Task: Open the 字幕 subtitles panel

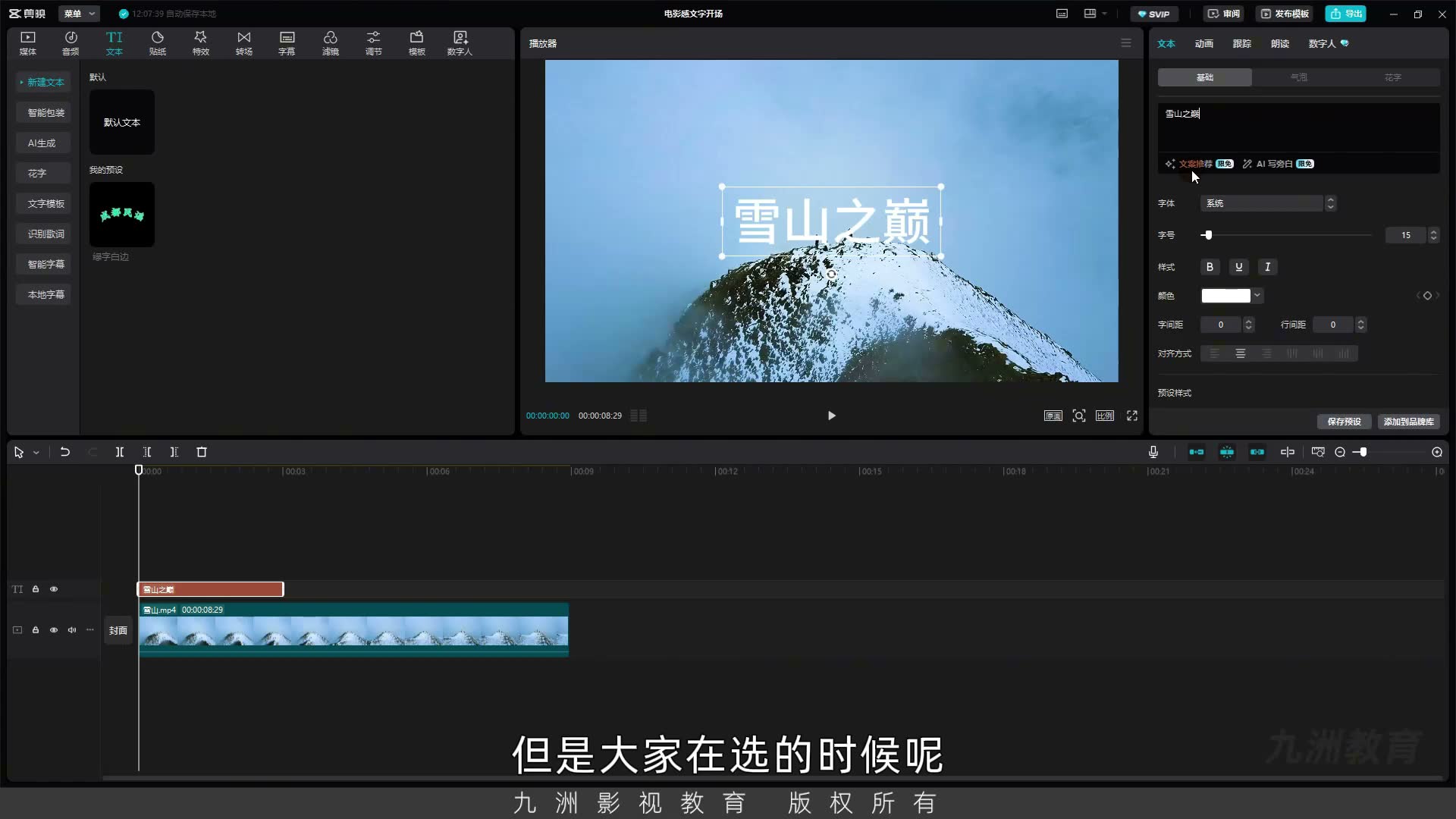Action: point(287,43)
